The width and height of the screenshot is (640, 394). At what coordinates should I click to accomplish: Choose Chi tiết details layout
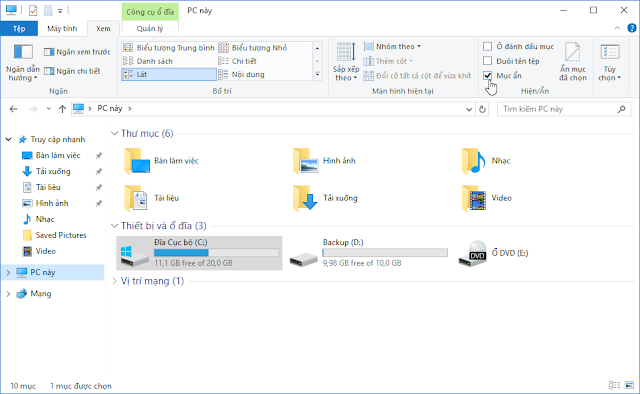(x=238, y=61)
